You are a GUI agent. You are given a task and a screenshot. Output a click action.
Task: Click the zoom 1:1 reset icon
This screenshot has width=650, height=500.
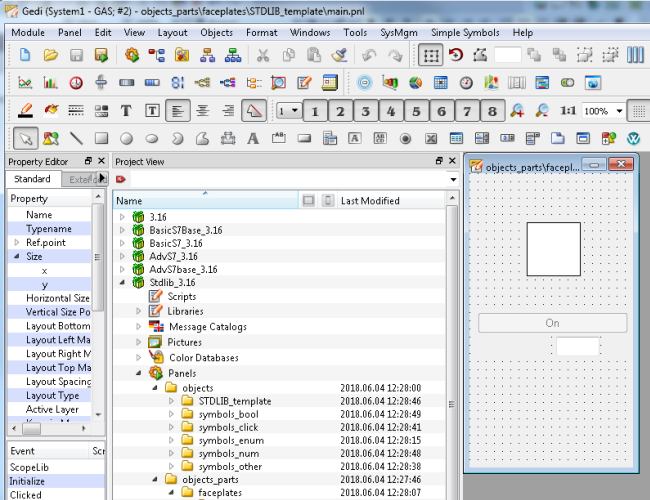pyautogui.click(x=567, y=111)
